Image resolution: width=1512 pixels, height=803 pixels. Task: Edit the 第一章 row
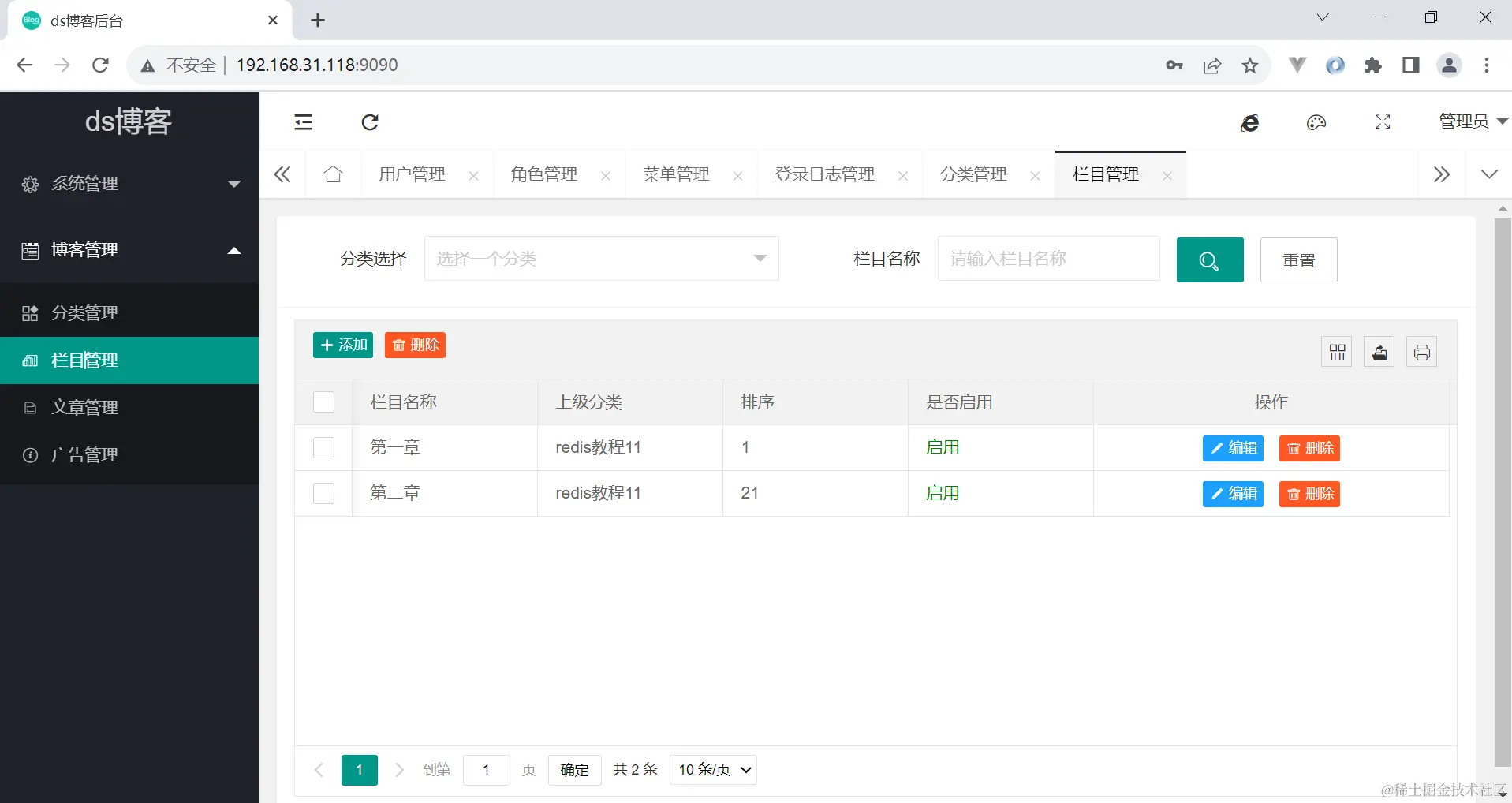click(x=1233, y=448)
